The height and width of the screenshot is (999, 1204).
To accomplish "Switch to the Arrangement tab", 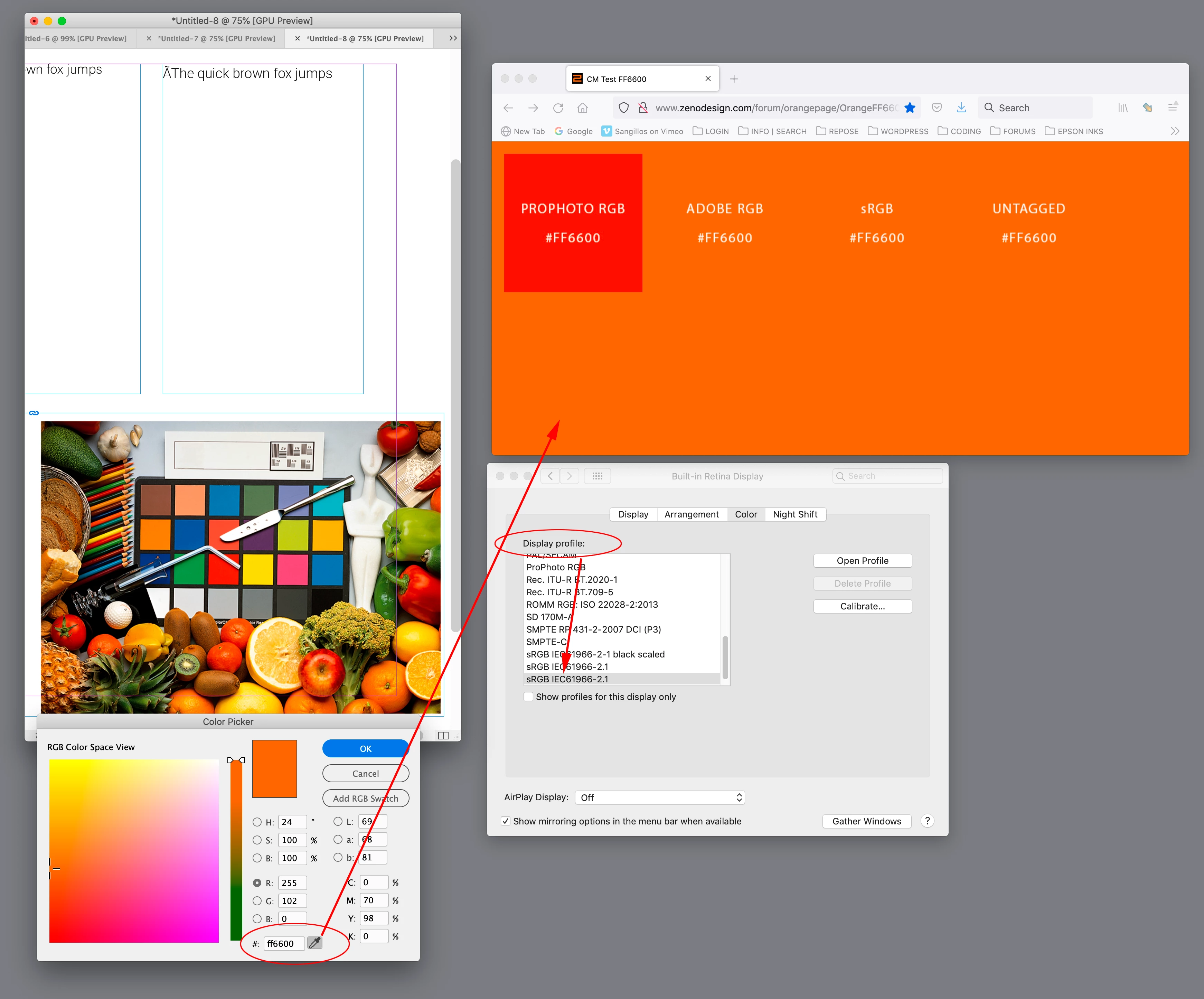I will 692,514.
